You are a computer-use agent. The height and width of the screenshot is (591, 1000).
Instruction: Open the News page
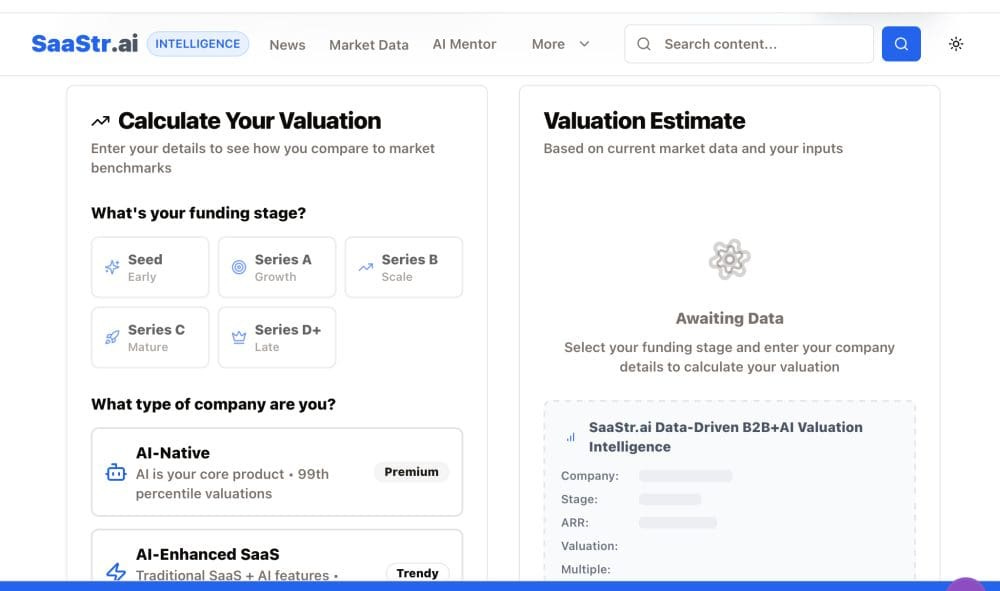coord(287,45)
